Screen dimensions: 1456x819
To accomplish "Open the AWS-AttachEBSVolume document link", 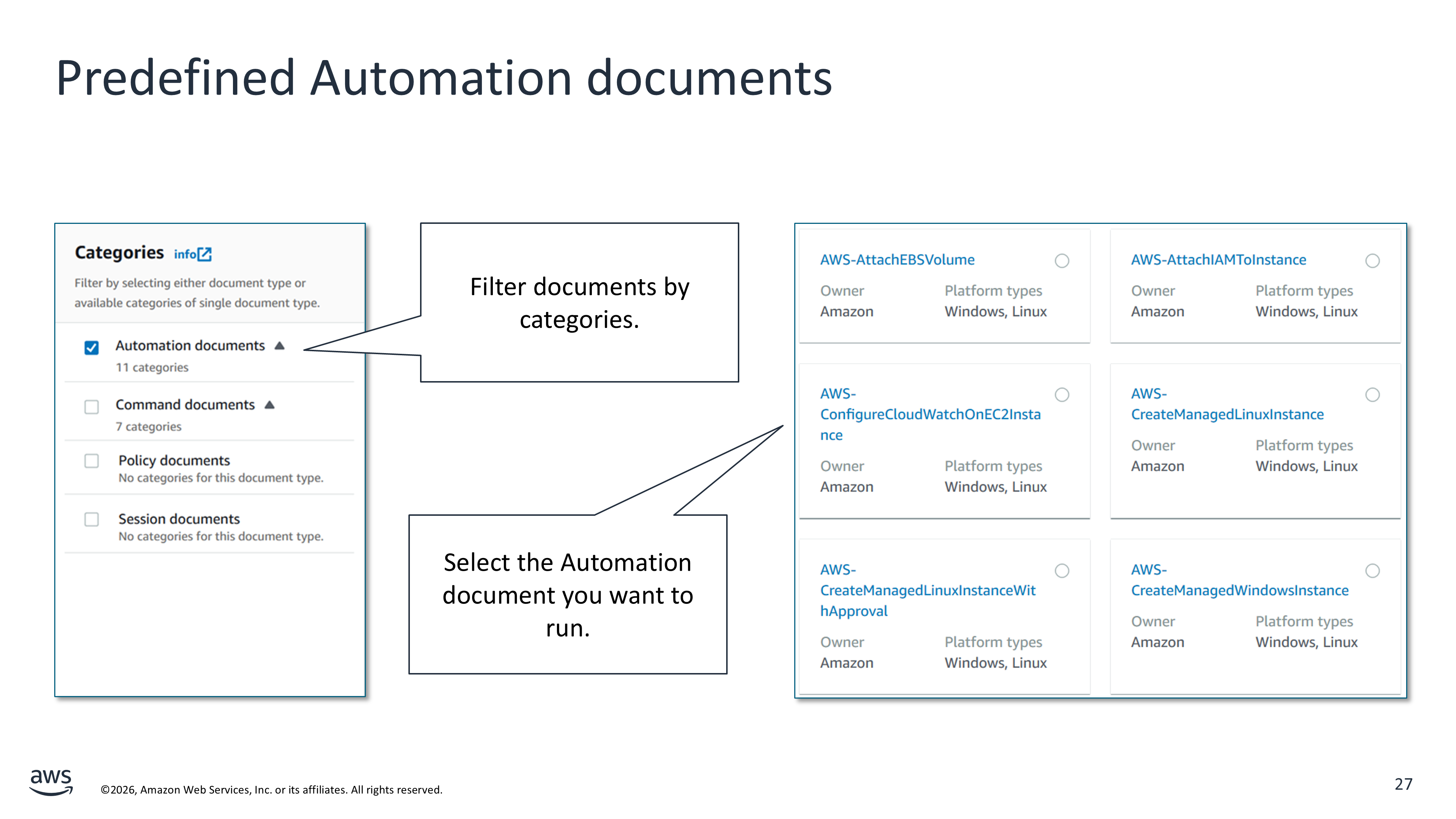I will (897, 260).
